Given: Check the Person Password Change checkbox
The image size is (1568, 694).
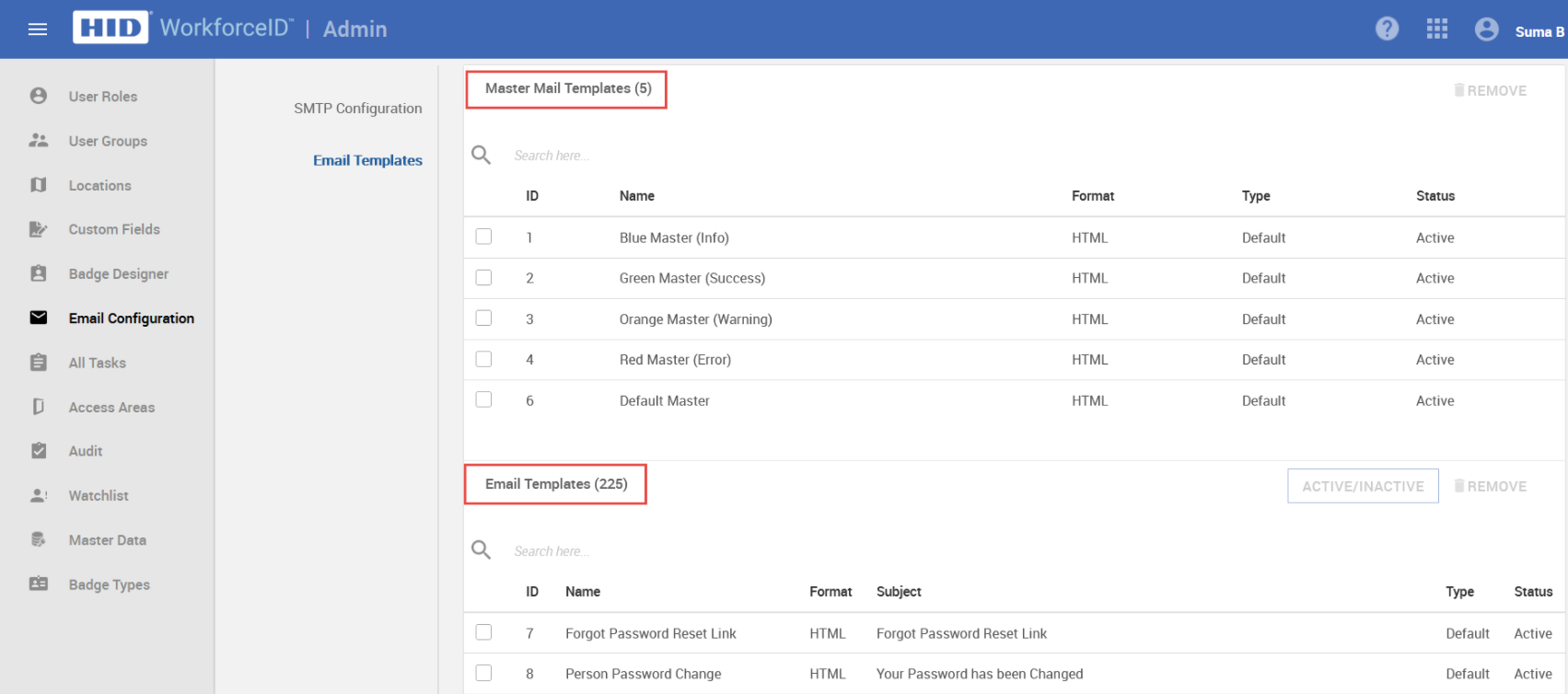Looking at the screenshot, I should click(483, 673).
